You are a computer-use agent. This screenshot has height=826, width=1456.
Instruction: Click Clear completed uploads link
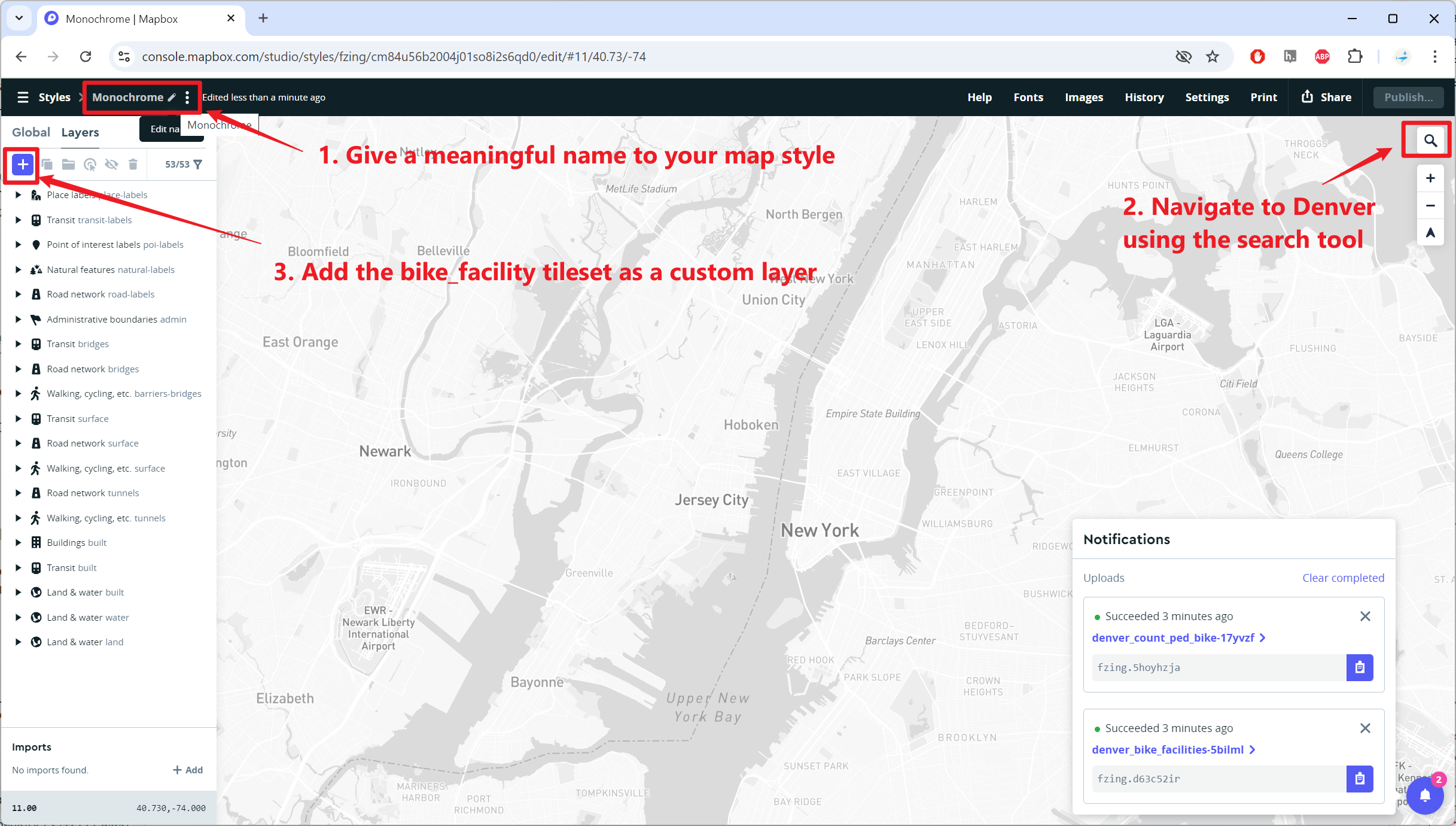(1343, 578)
